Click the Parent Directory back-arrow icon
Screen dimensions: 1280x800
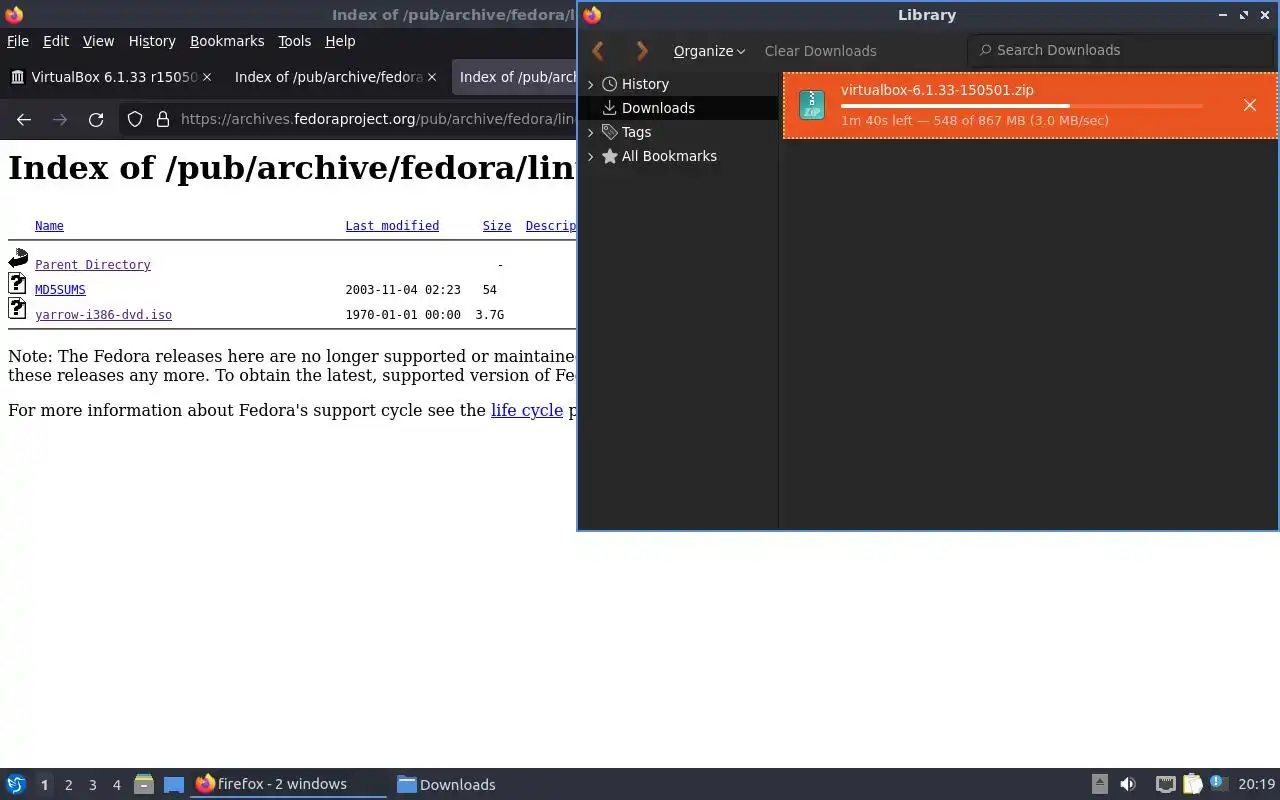click(x=18, y=259)
